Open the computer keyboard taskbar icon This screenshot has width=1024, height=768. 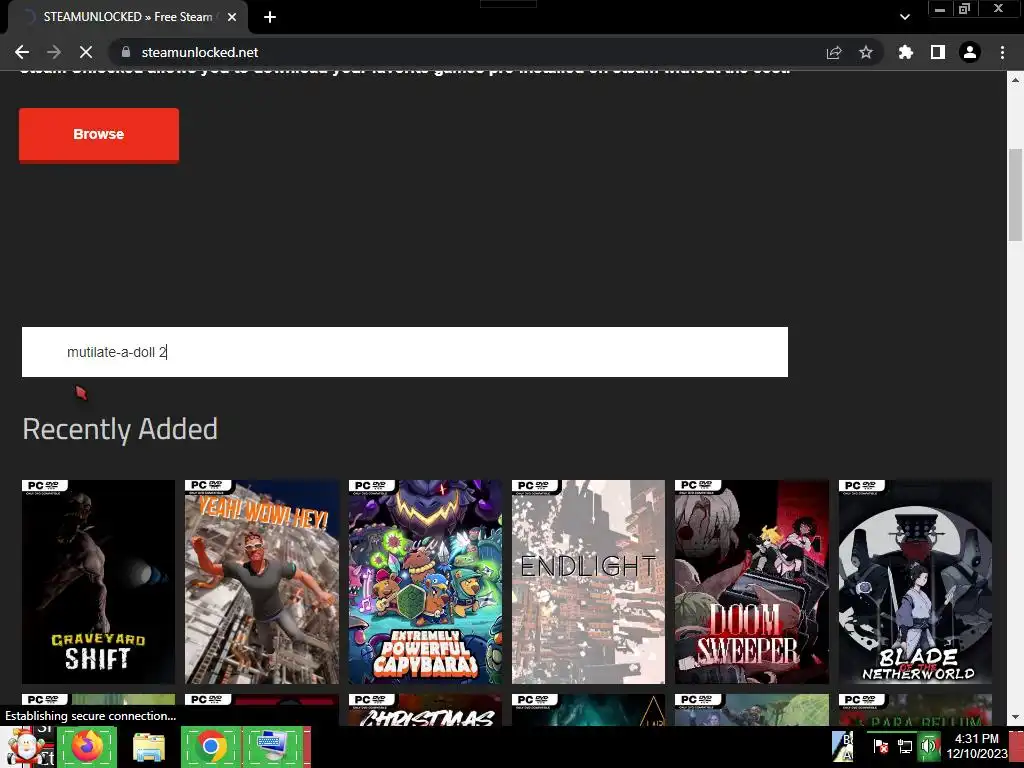point(274,746)
